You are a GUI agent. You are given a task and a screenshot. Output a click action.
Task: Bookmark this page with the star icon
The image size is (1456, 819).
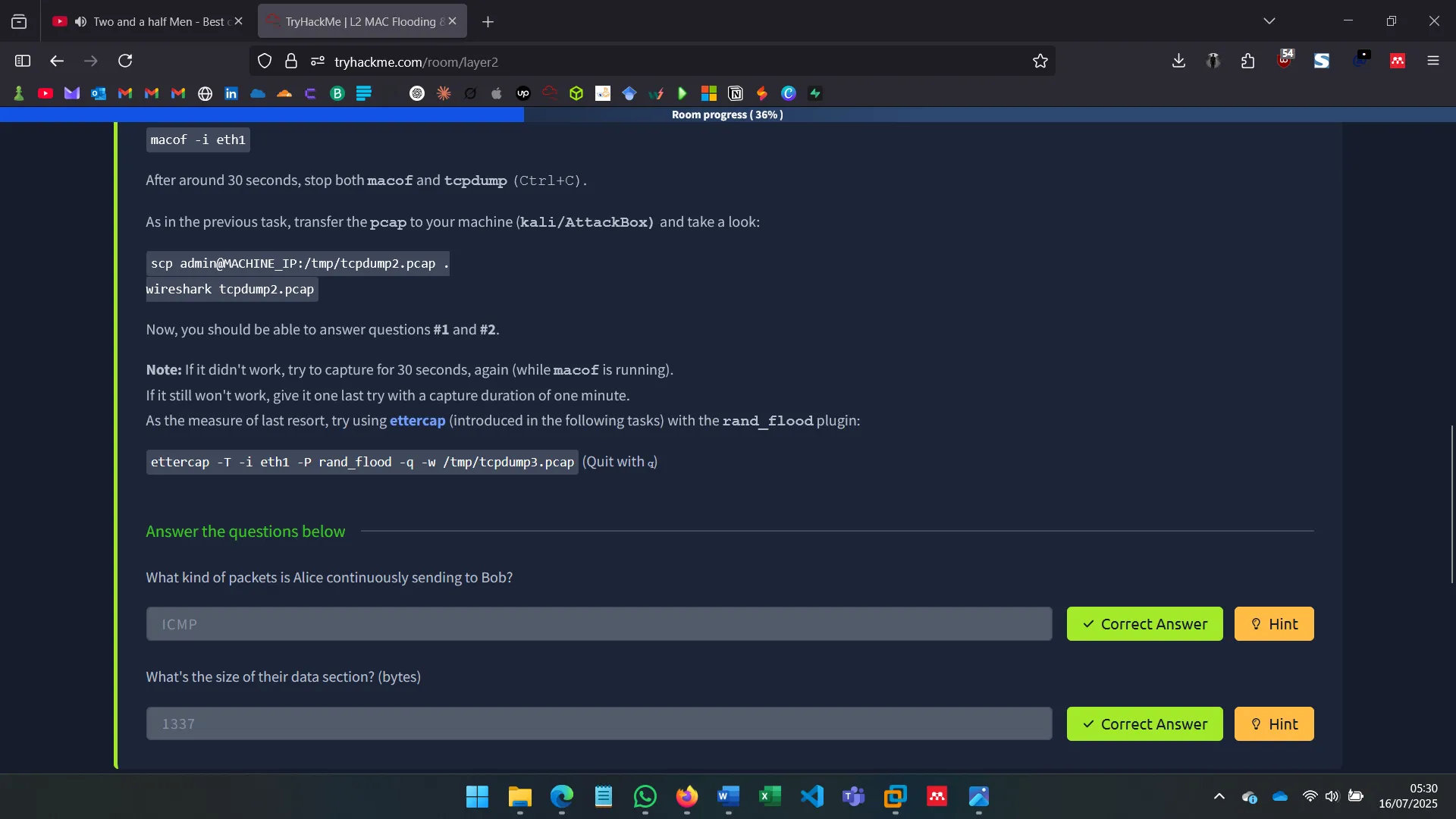coord(1040,61)
